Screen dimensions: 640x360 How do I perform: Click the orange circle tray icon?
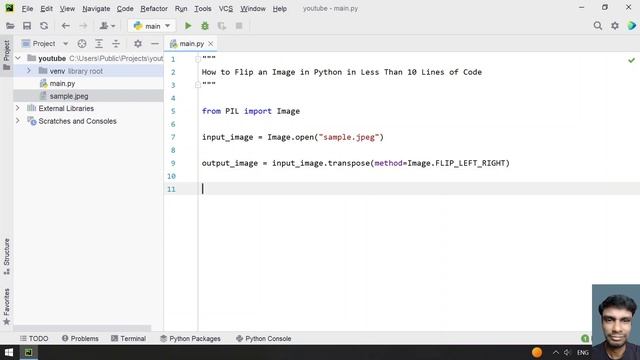537,352
